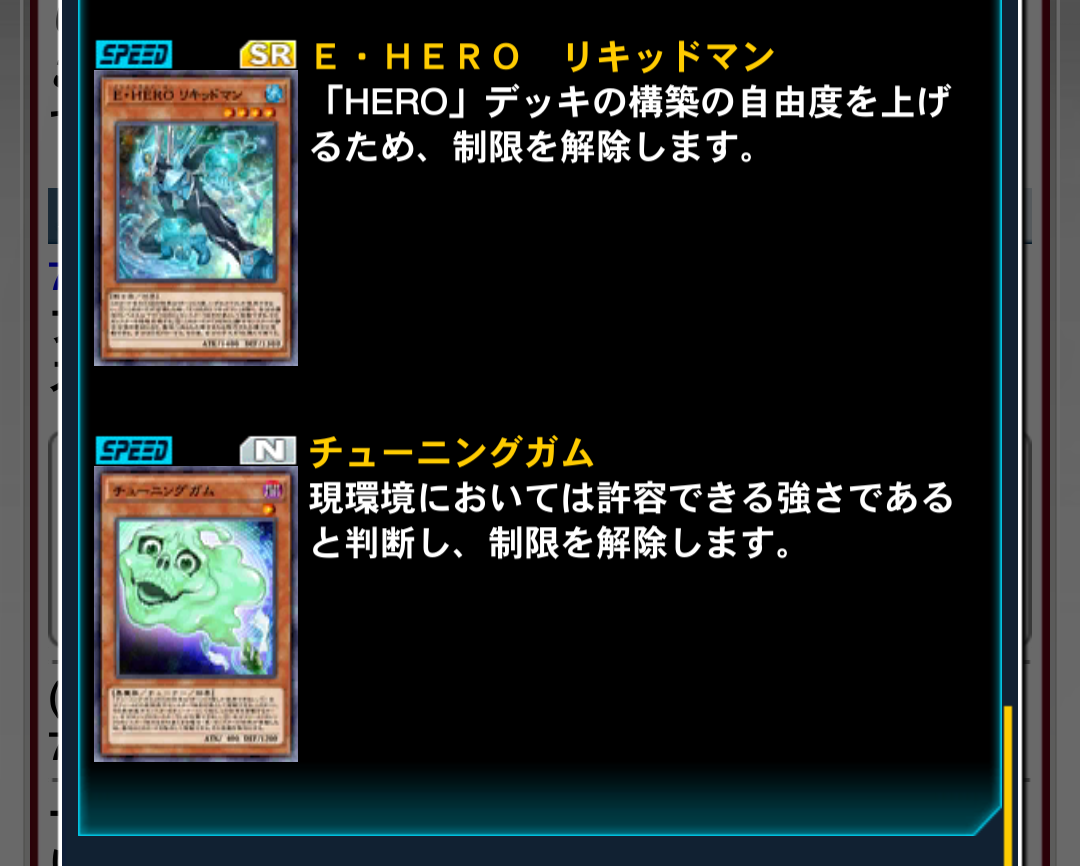This screenshot has height=866, width=1080.
Task: Click the チューニングガム restriction-lifted description text
Action: pos(631,519)
